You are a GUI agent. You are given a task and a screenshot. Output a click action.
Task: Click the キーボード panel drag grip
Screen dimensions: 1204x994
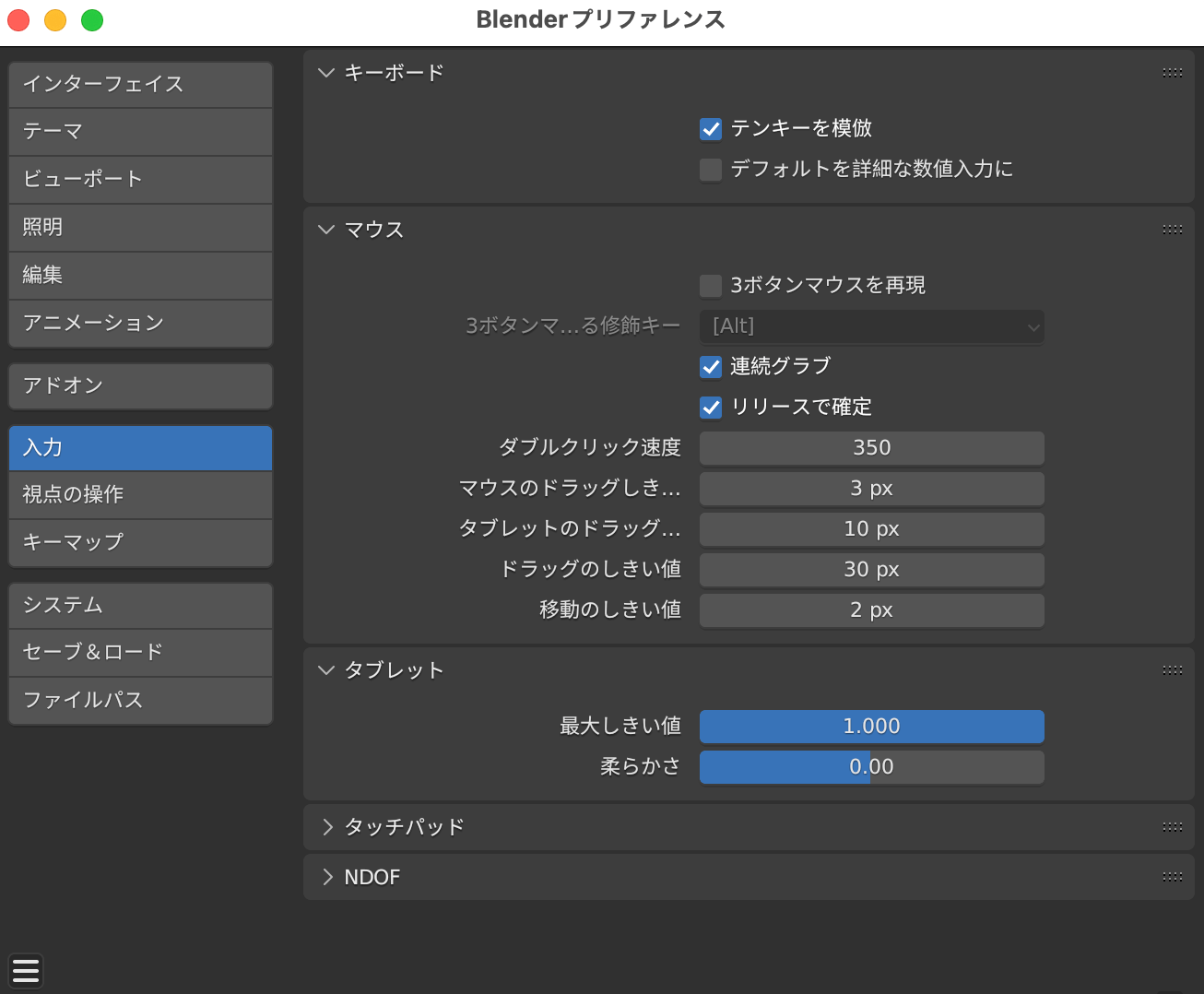1172,73
